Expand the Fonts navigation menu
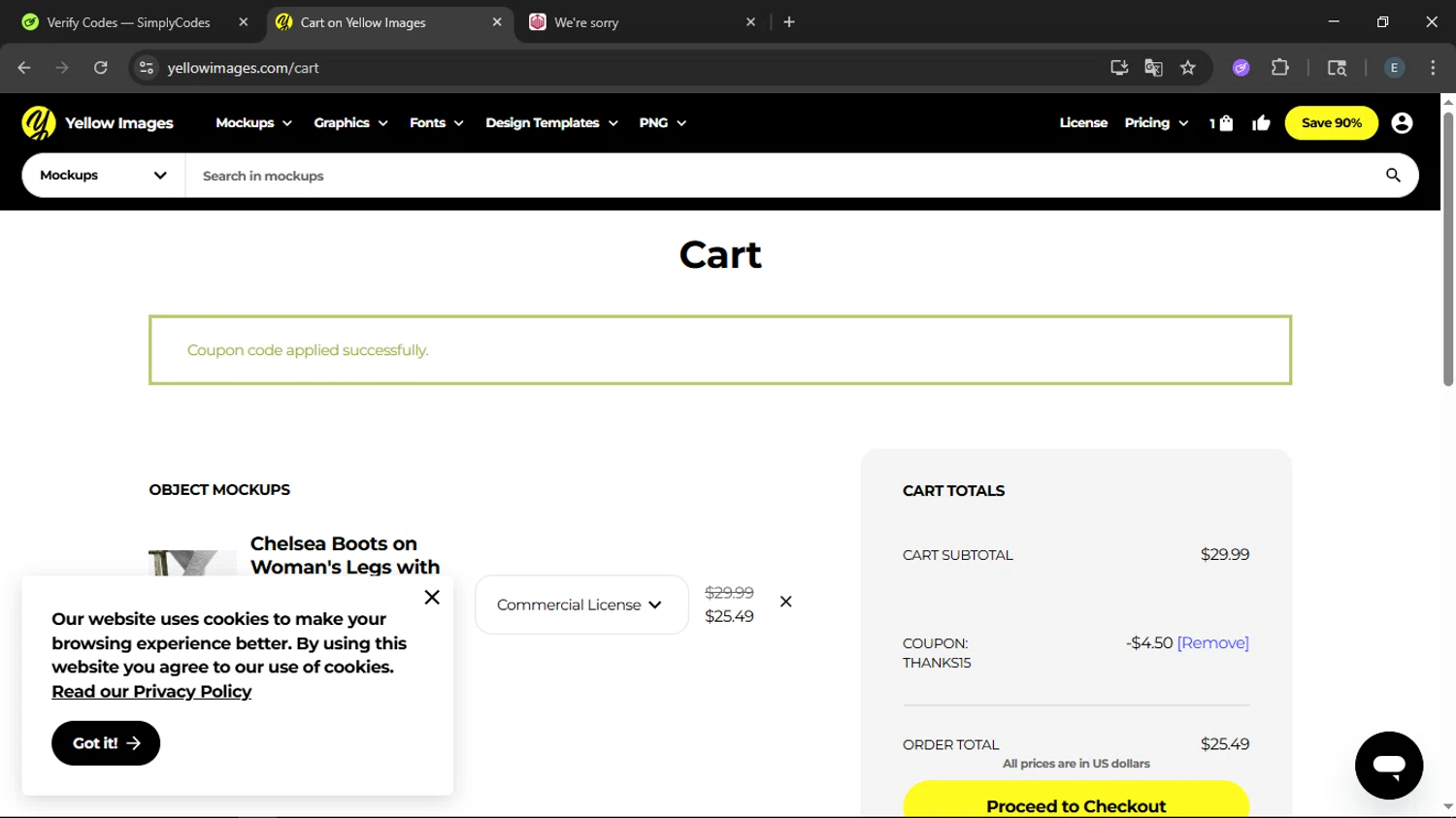This screenshot has height=818, width=1456. pos(437,123)
